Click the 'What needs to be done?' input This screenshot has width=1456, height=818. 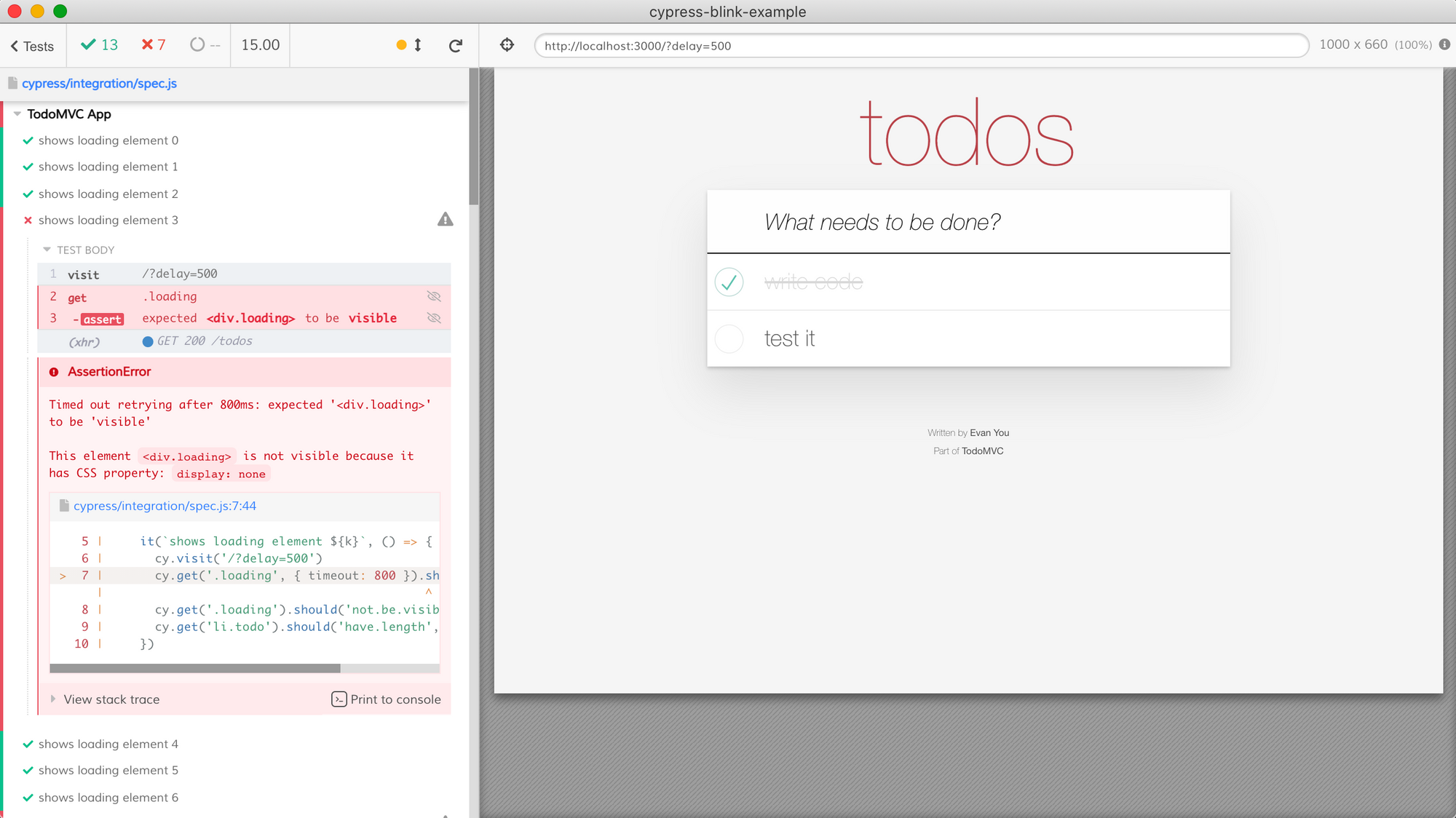(968, 222)
